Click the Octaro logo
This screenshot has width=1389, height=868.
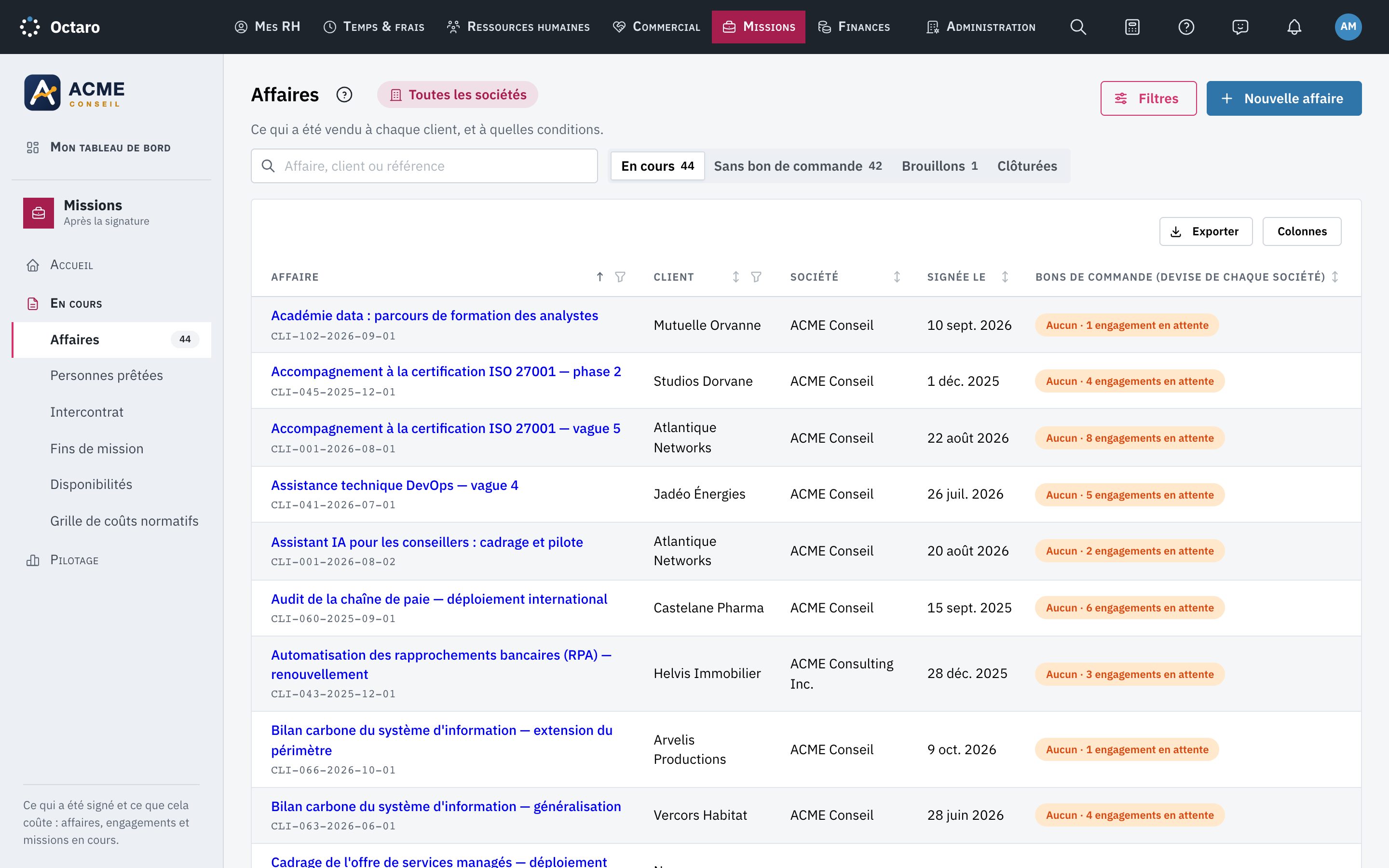tap(60, 27)
